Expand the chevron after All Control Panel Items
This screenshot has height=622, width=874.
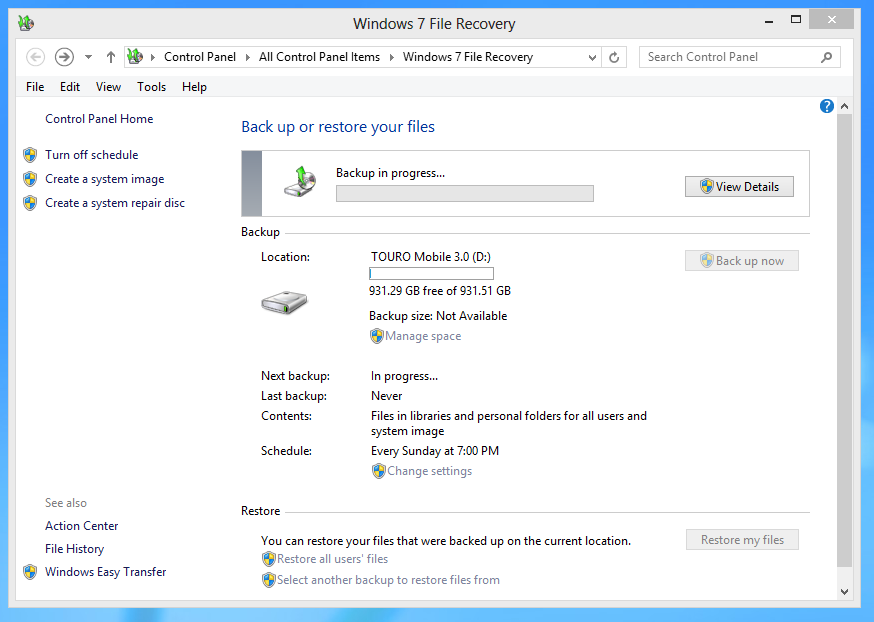point(391,57)
